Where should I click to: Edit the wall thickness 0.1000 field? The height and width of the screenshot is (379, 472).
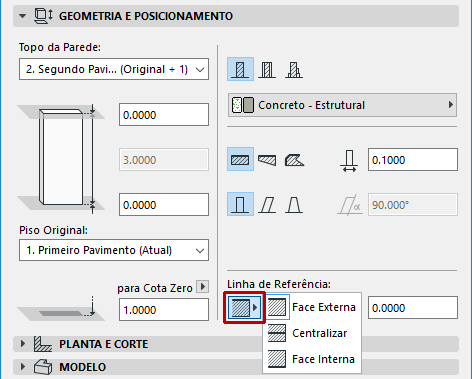point(413,160)
